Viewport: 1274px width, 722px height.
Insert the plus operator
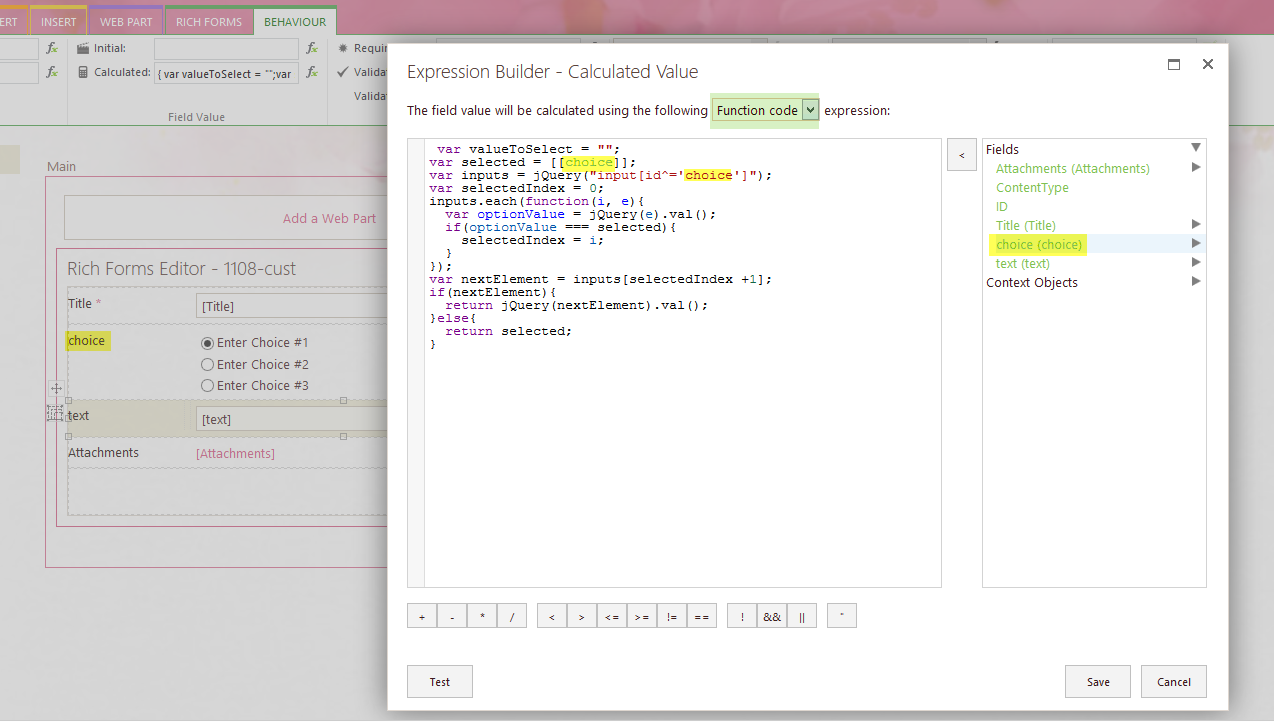(x=422, y=617)
